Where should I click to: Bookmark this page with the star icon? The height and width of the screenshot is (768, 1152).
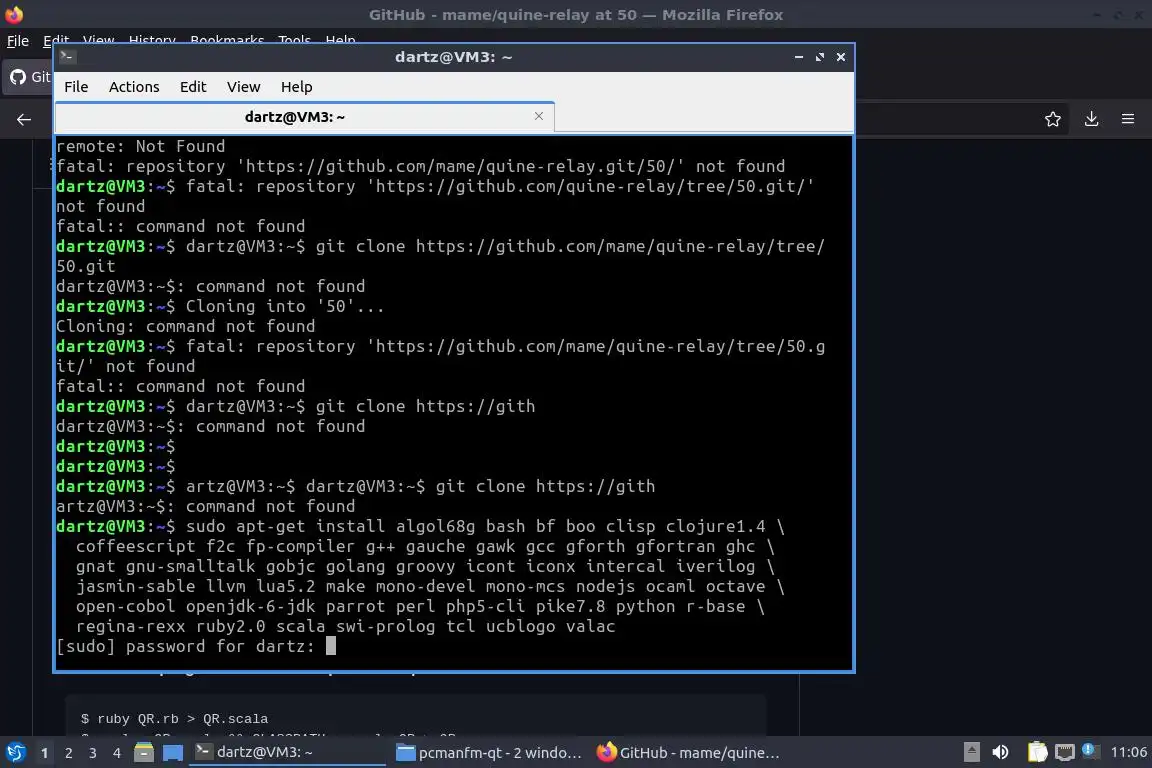(1053, 119)
